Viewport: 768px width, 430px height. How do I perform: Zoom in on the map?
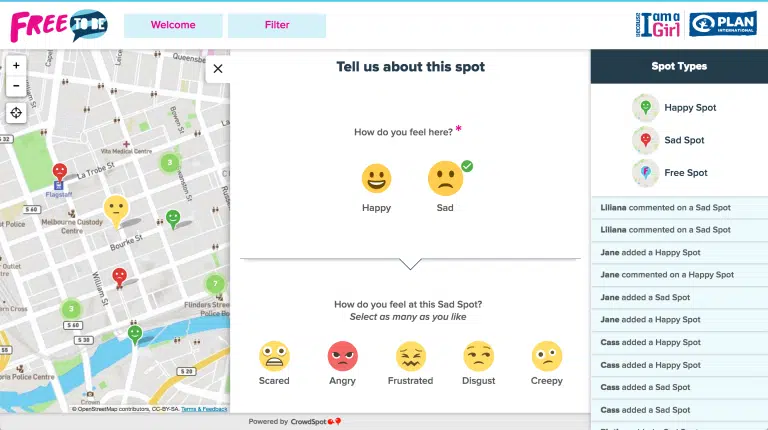(x=16, y=66)
